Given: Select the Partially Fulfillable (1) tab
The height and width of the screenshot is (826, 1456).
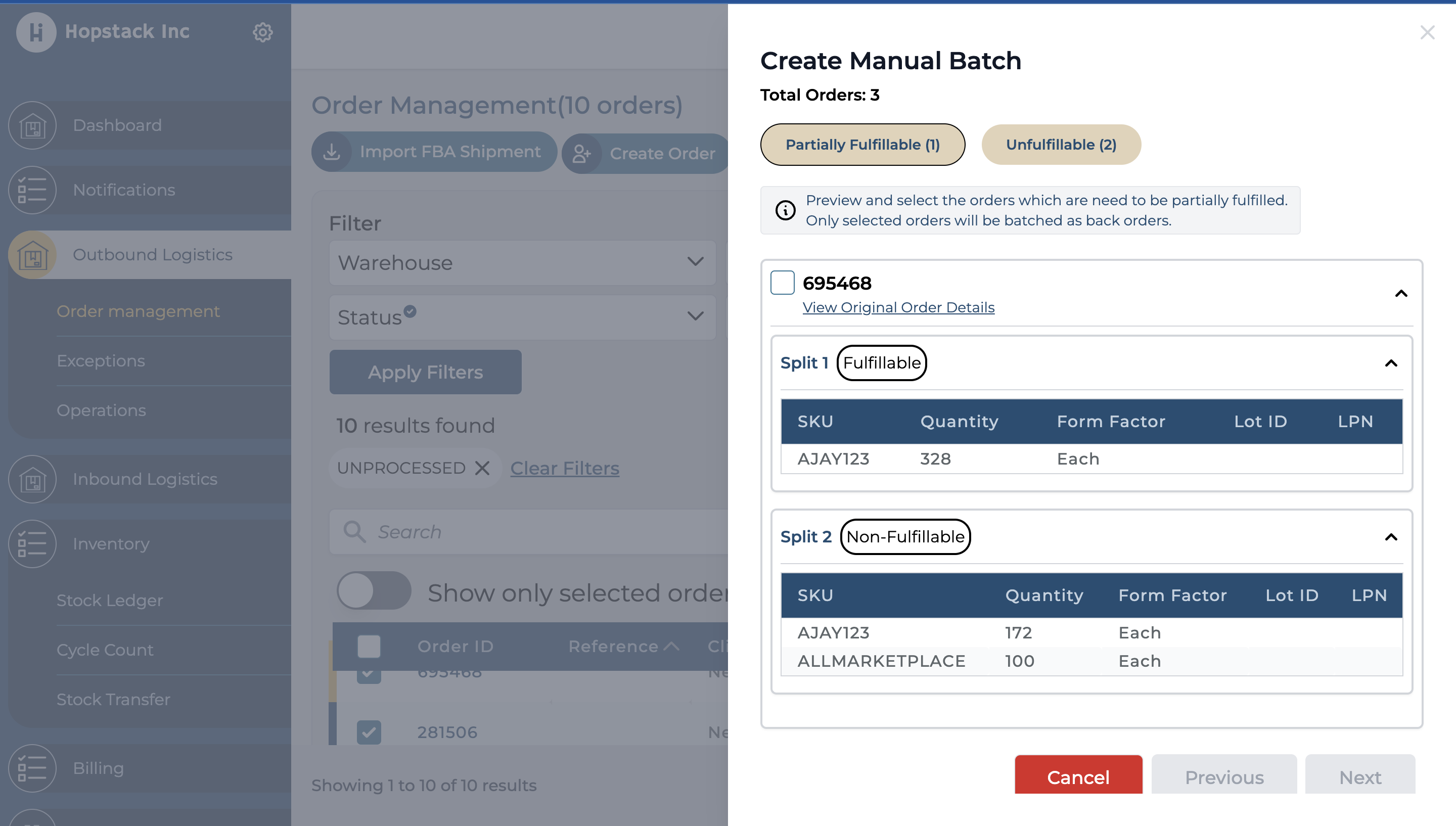Looking at the screenshot, I should (862, 145).
